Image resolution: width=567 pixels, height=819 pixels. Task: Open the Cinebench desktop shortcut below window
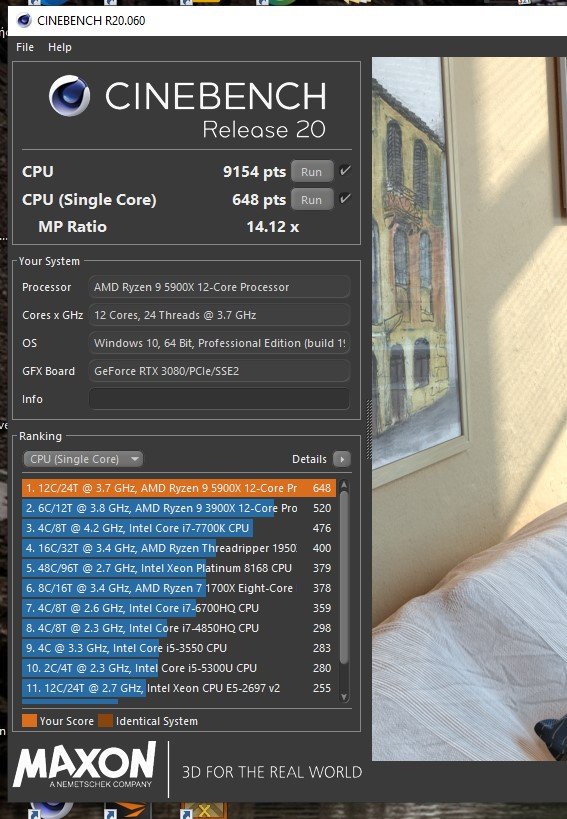pos(51,809)
